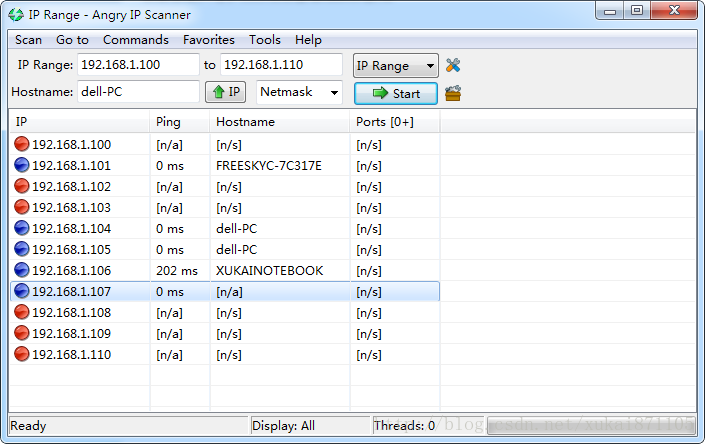
Task: Open the fetchers toolbox icon
Action: point(453,93)
